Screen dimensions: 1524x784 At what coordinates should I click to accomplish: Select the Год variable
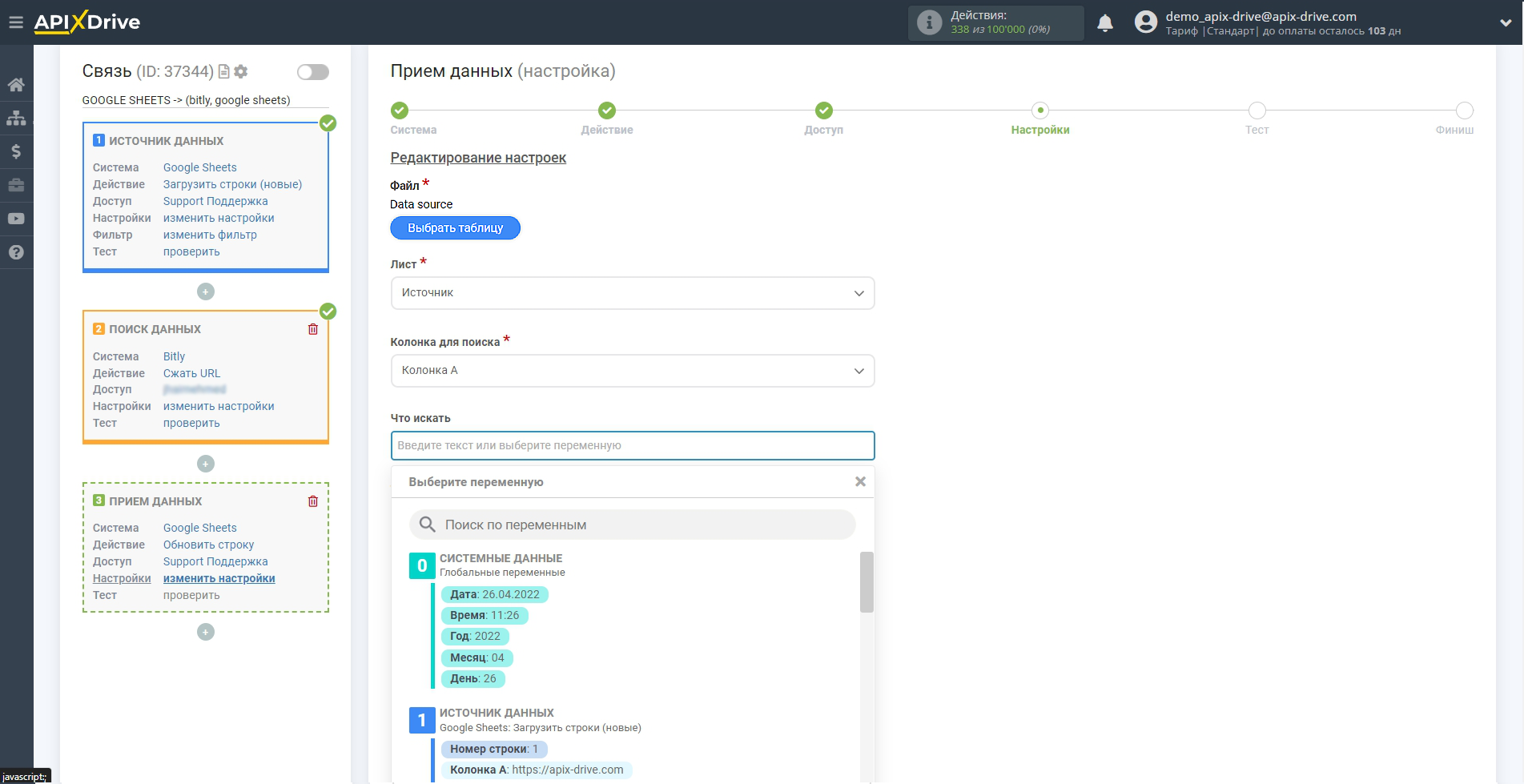(475, 636)
